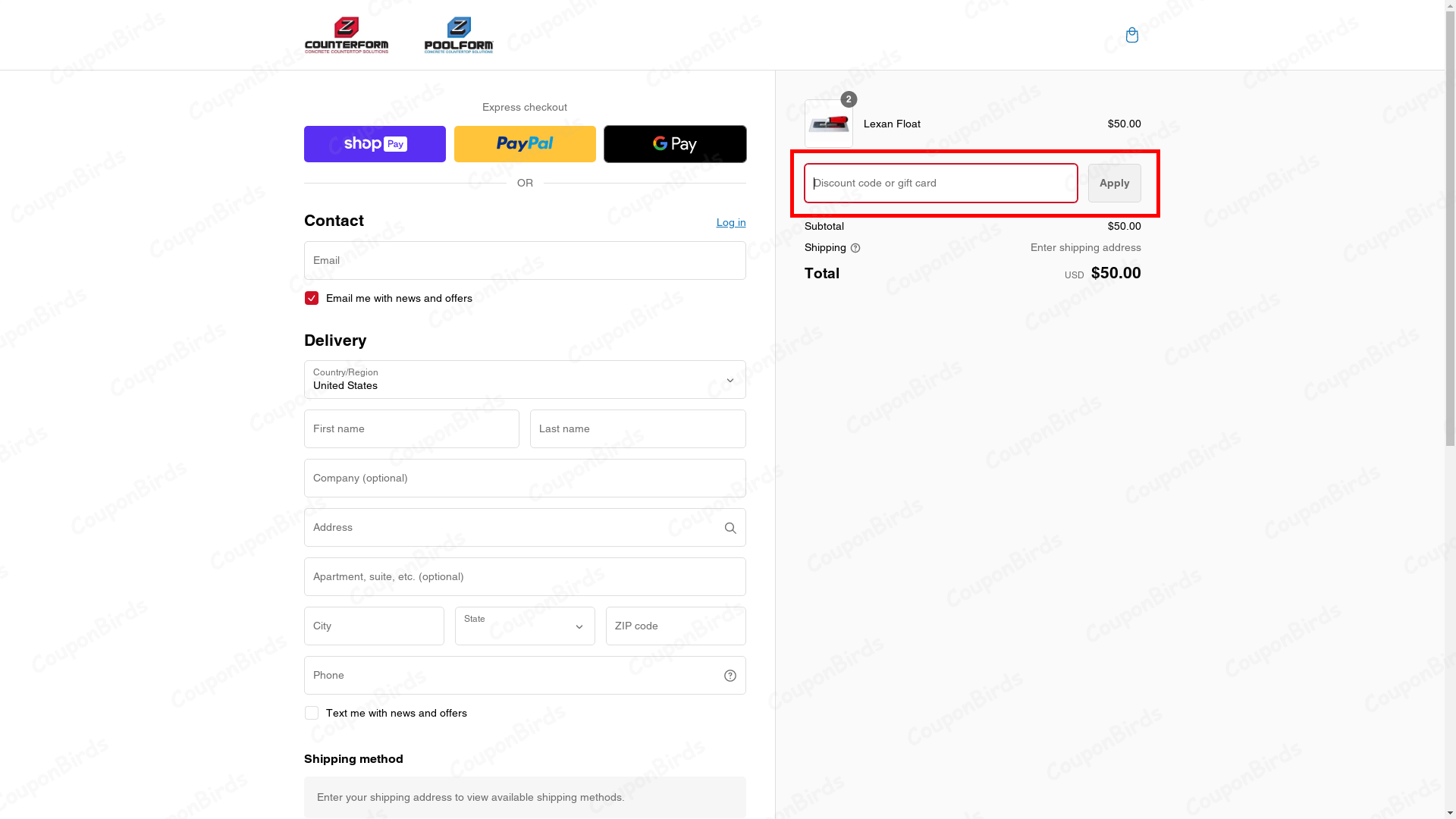Viewport: 1456px width, 819px height.
Task: Click the Total USD $50.00 amount
Action: point(1103,273)
